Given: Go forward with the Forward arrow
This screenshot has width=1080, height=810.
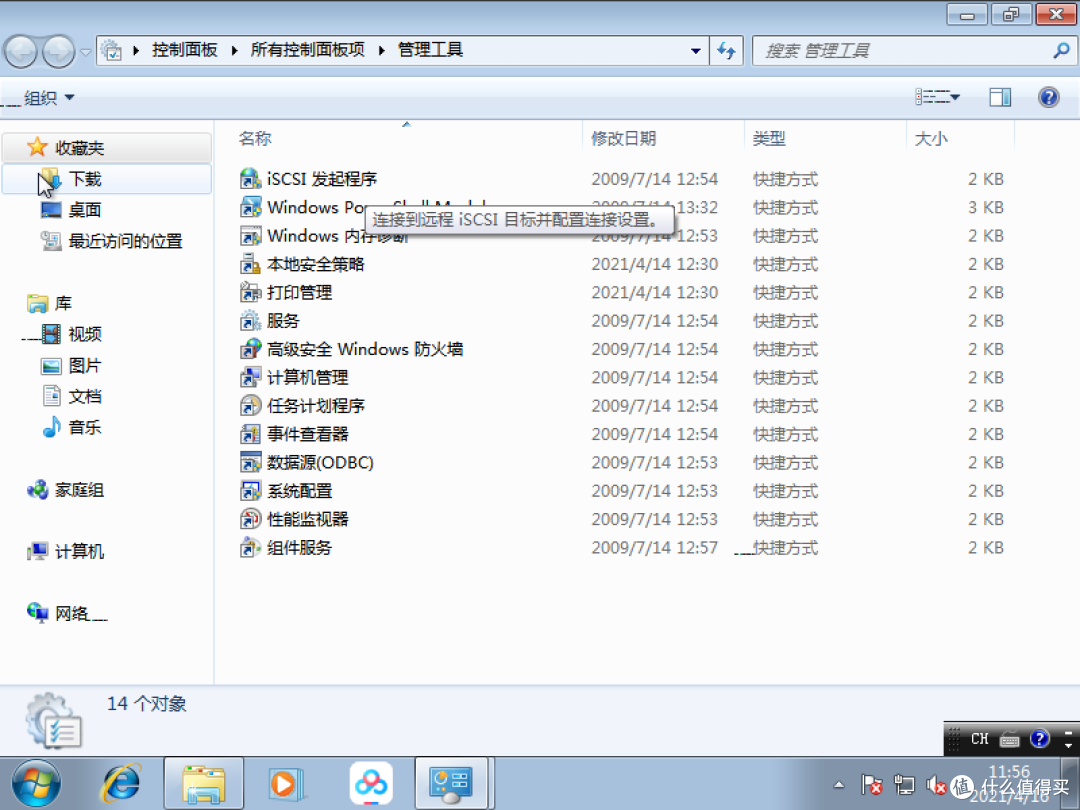Looking at the screenshot, I should (59, 51).
